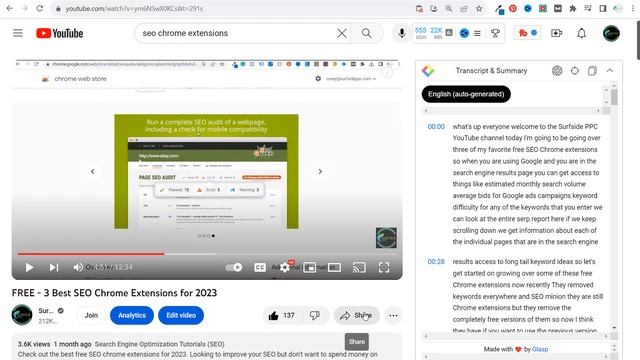Open the Glasp link

(x=540, y=349)
